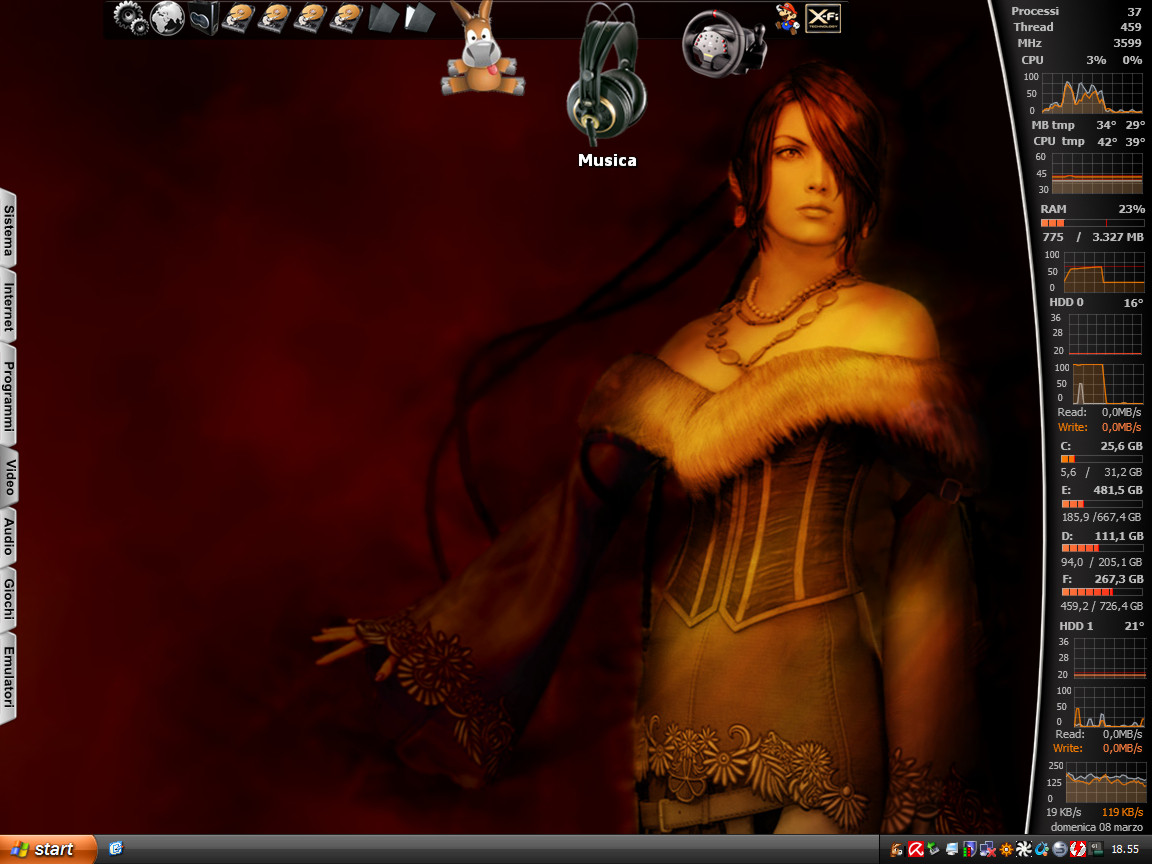This screenshot has height=864, width=1152.
Task: Open the racing steering wheel icon
Action: click(724, 43)
